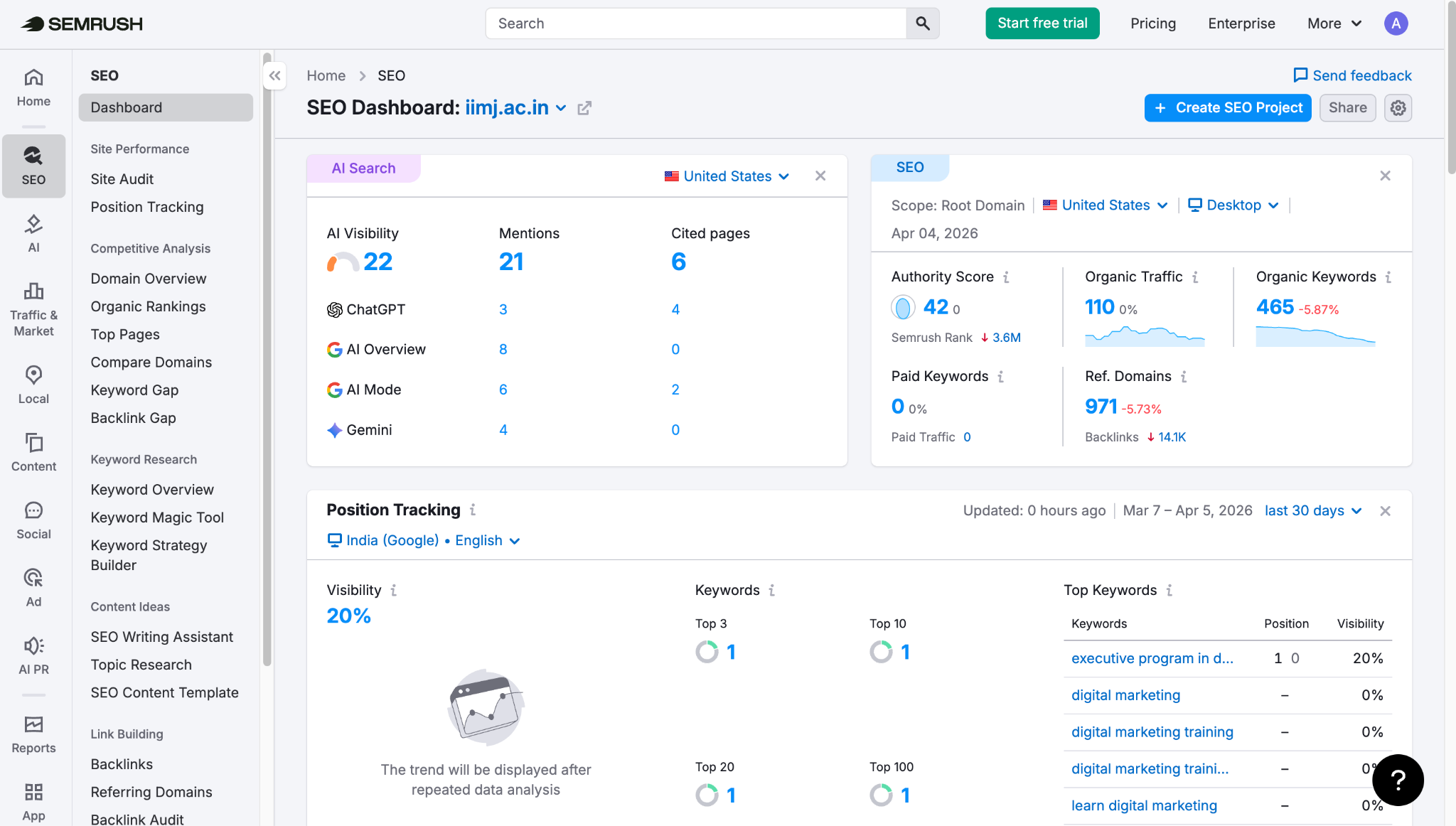The height and width of the screenshot is (826, 1456).
Task: Change the United States country selector
Action: (x=727, y=176)
